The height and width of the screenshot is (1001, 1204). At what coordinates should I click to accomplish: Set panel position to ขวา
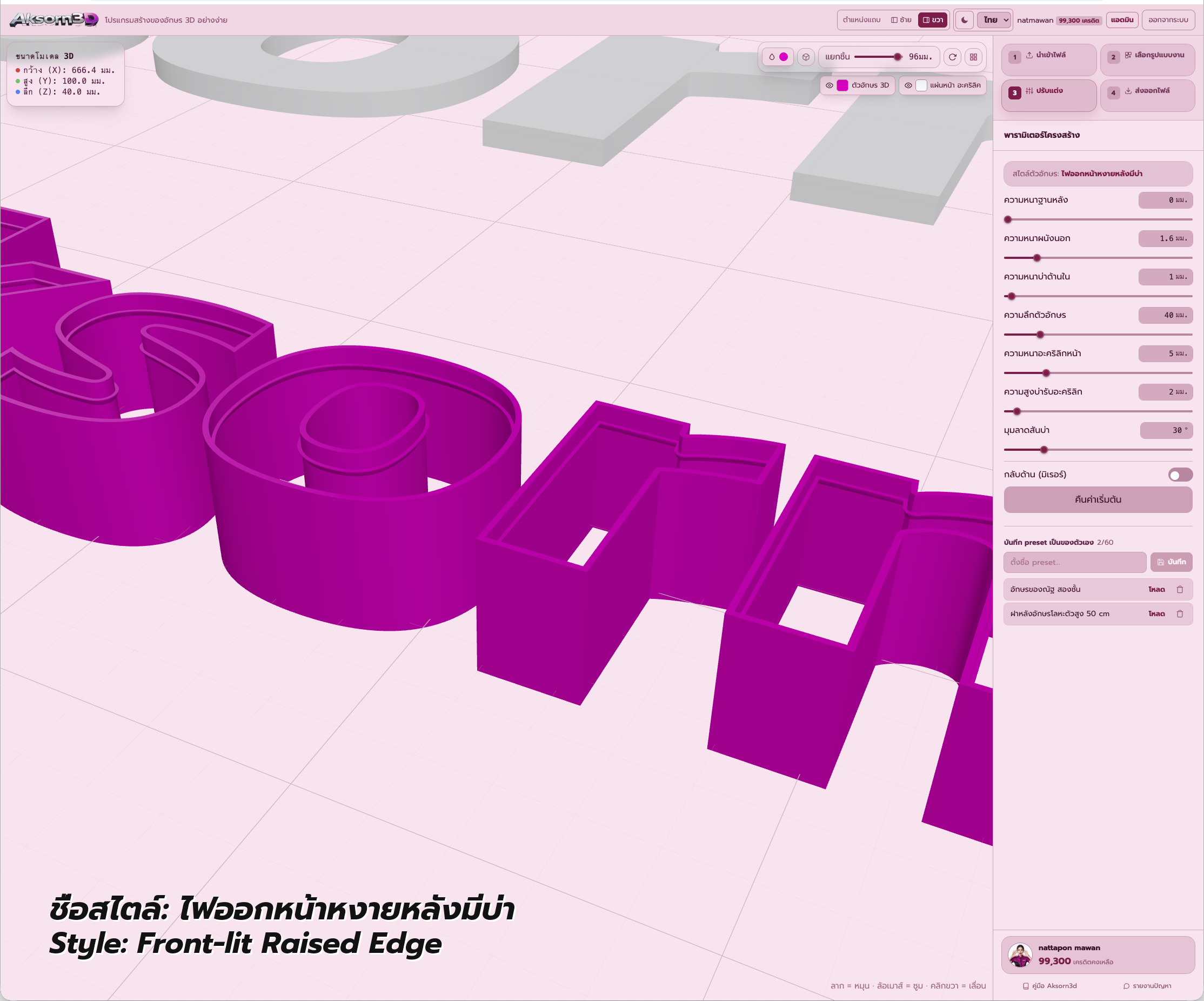pos(932,19)
